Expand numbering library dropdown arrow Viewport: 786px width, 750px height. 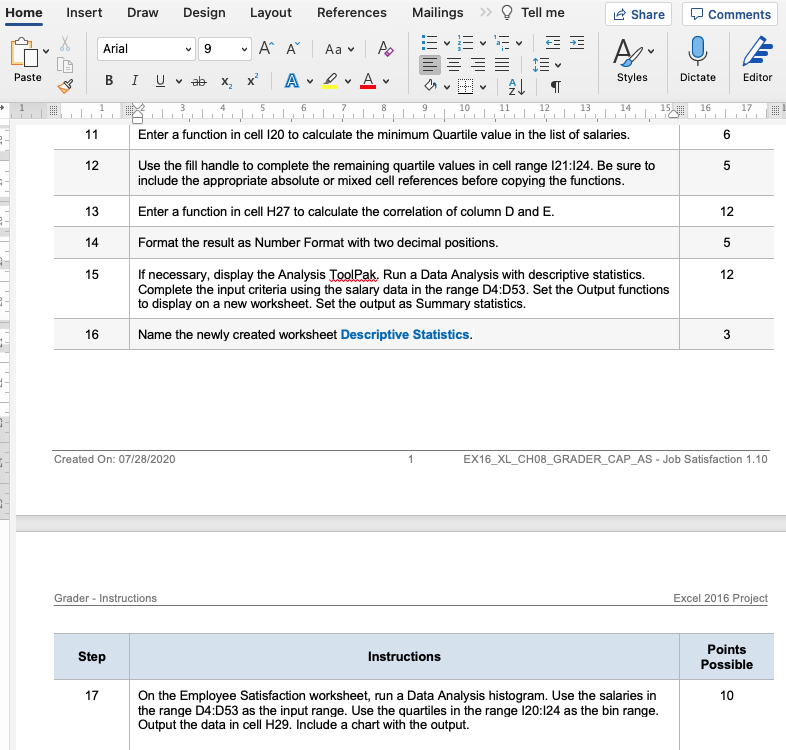[x=483, y=43]
